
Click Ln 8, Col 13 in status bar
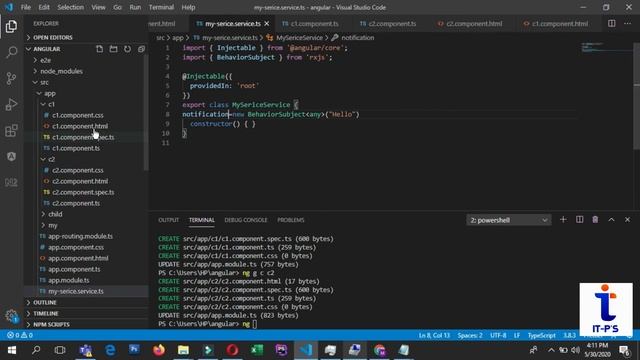tap(434, 335)
